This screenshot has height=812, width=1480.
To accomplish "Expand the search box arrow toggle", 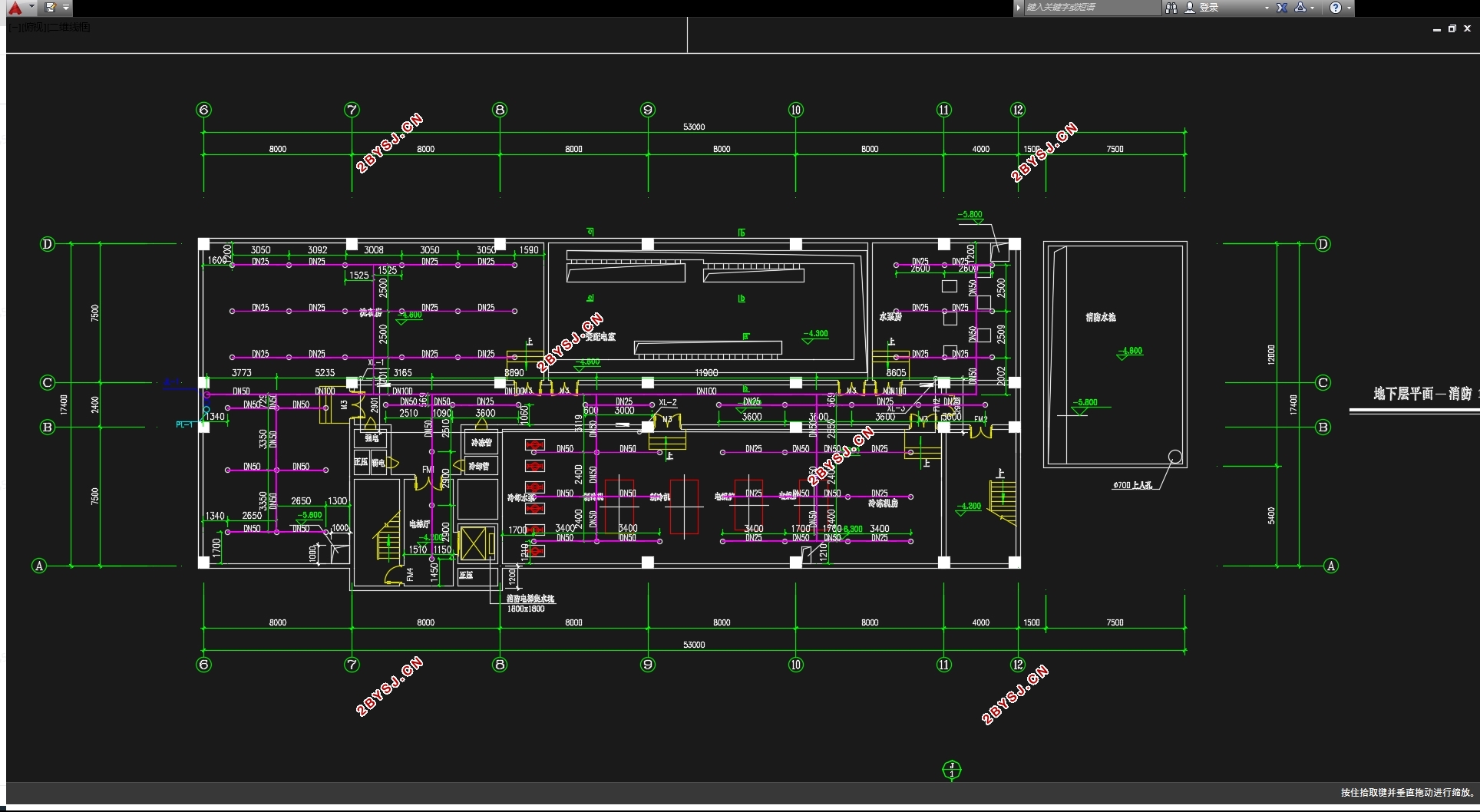I will pyautogui.click(x=1019, y=8).
